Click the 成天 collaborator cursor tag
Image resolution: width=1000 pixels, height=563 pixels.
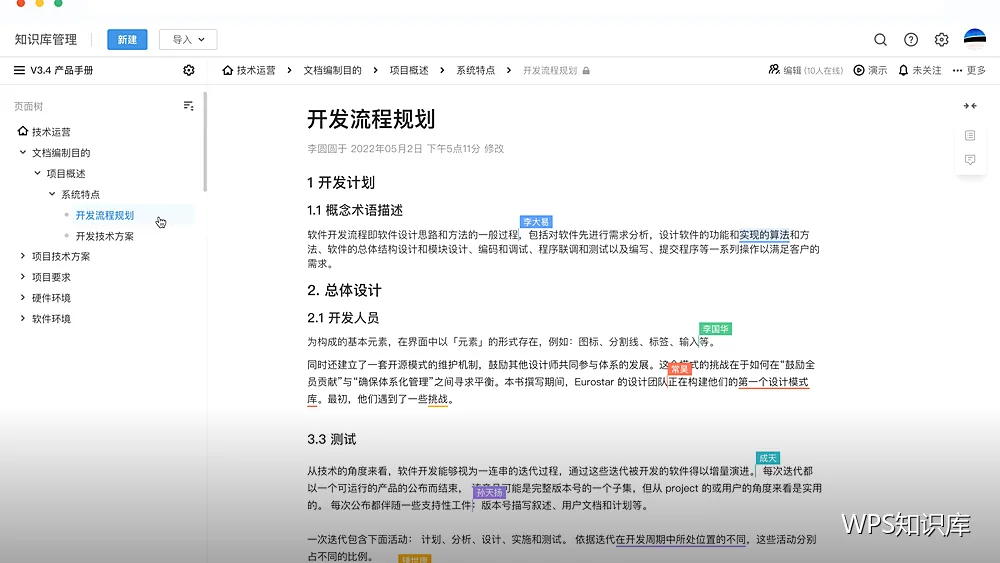(768, 458)
